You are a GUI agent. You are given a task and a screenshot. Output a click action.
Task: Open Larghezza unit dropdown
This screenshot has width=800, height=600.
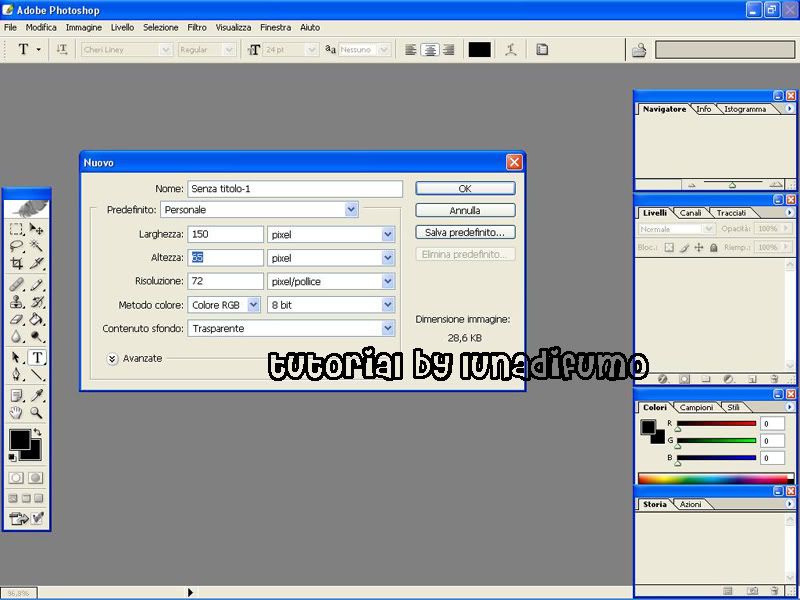tap(388, 234)
